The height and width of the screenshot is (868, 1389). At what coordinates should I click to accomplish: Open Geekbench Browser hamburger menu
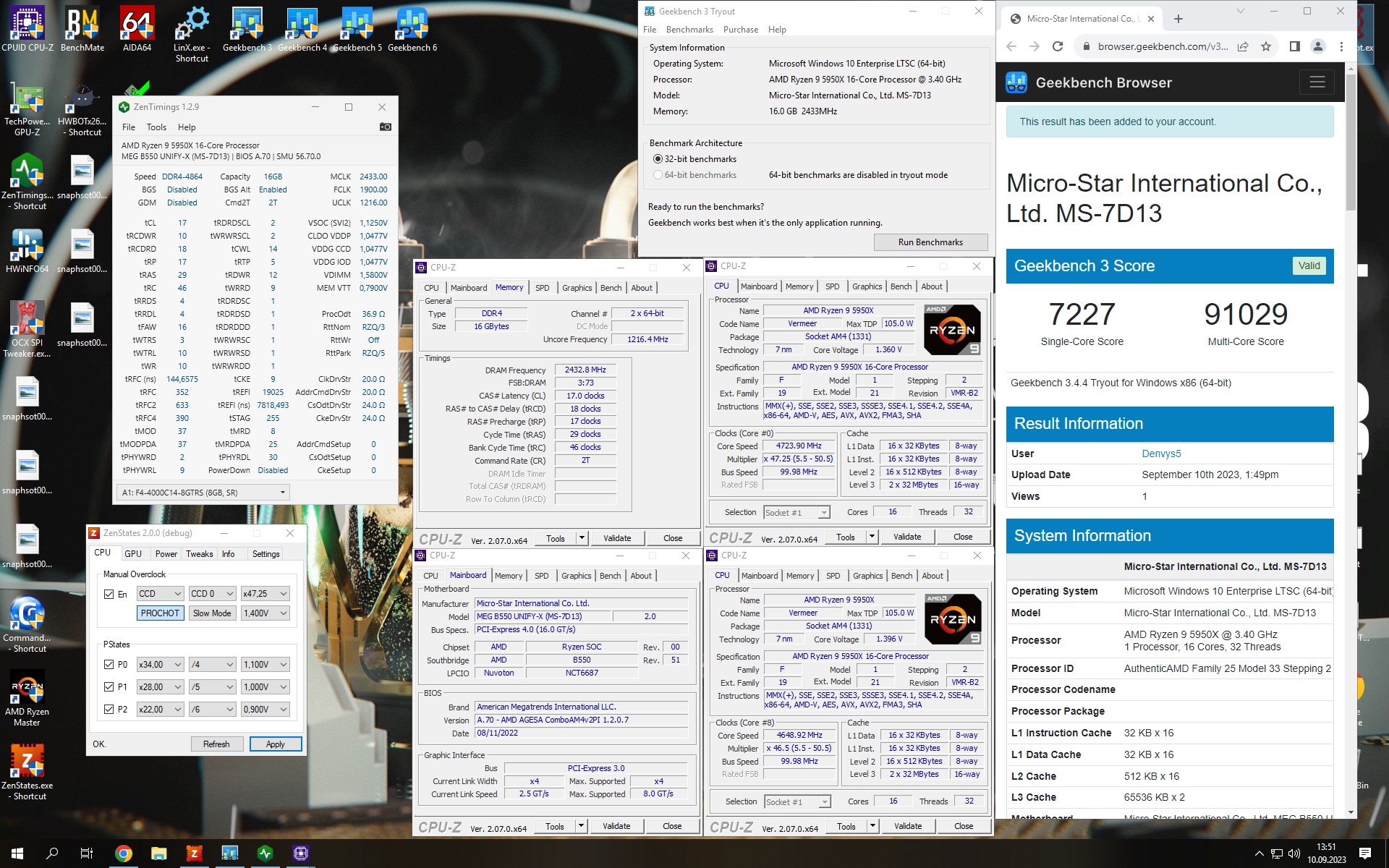pos(1317,82)
